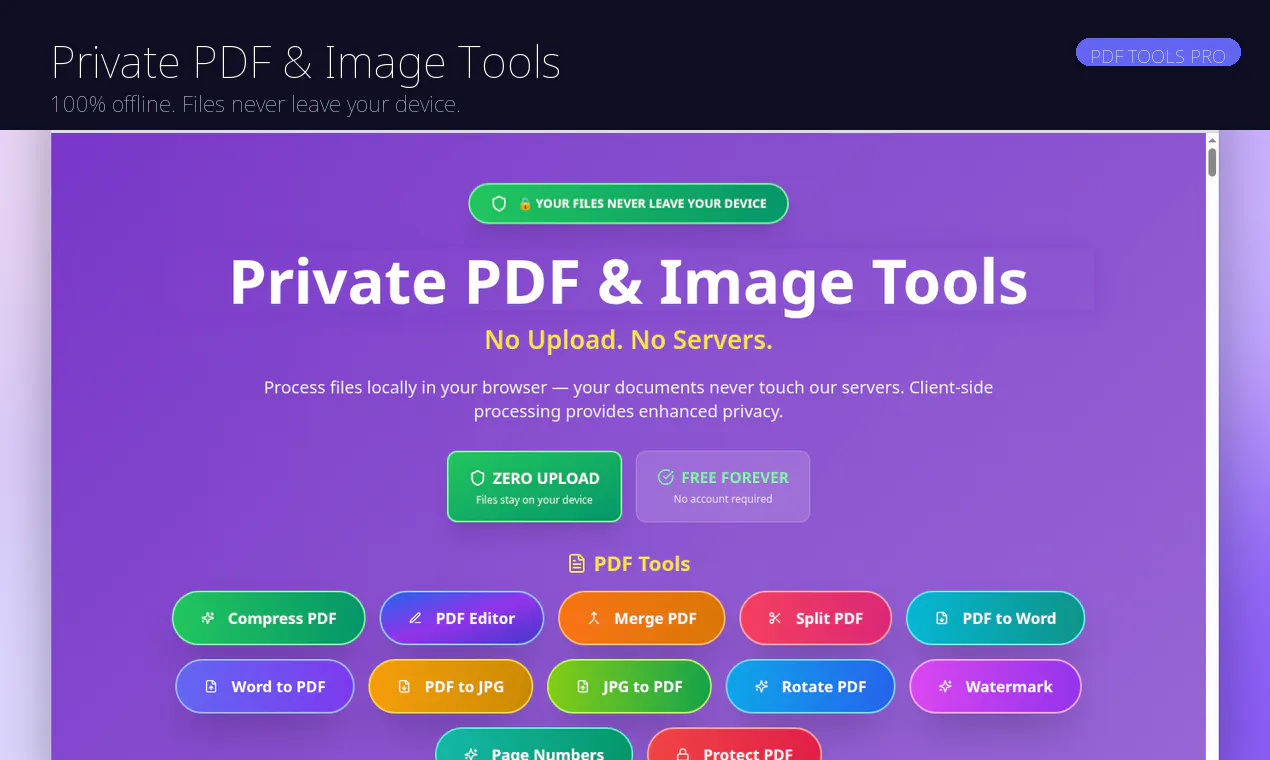Click the checkmark icon on FREE FOREVER
Image resolution: width=1270 pixels, height=760 pixels.
click(x=665, y=477)
